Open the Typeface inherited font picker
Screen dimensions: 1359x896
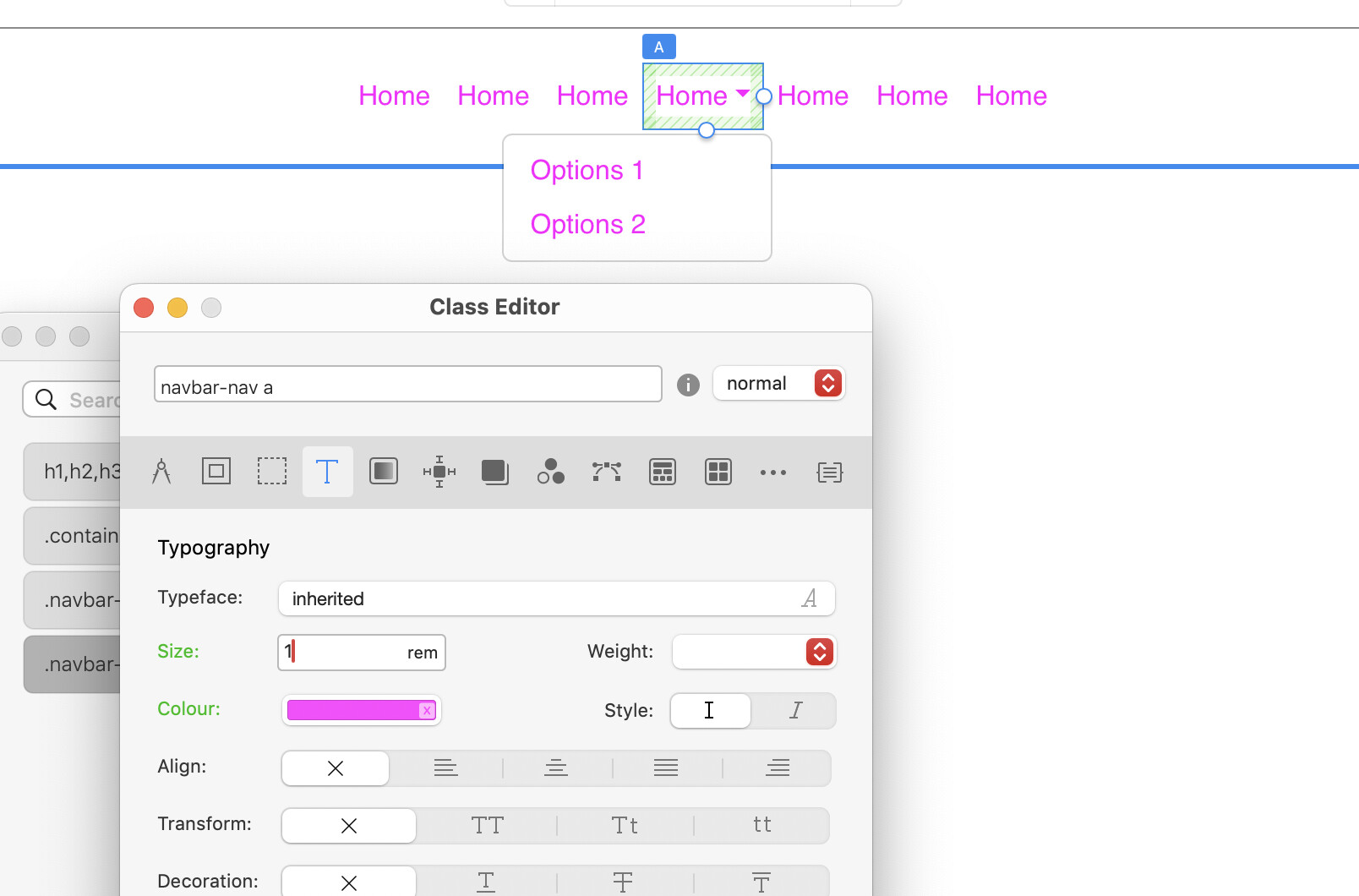(x=556, y=599)
